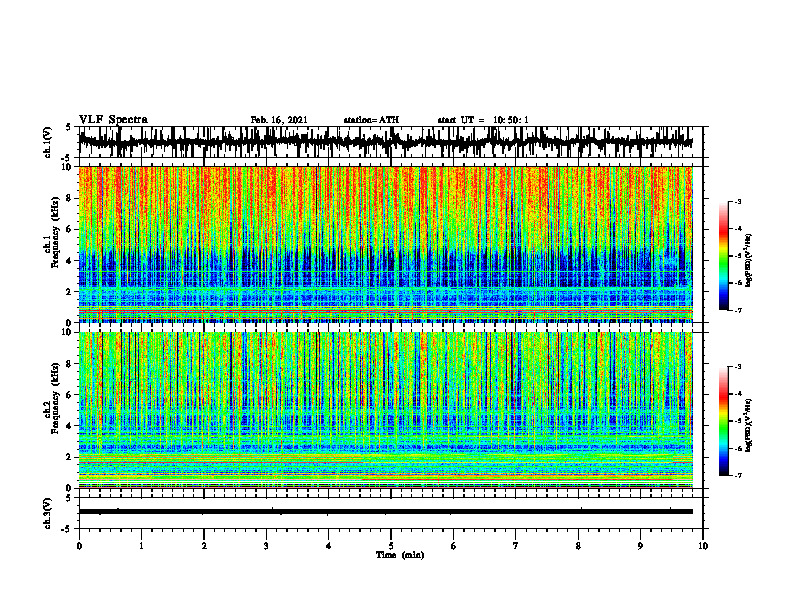
Task: Click the ch.1 spectrogram panel
Action: (385, 244)
